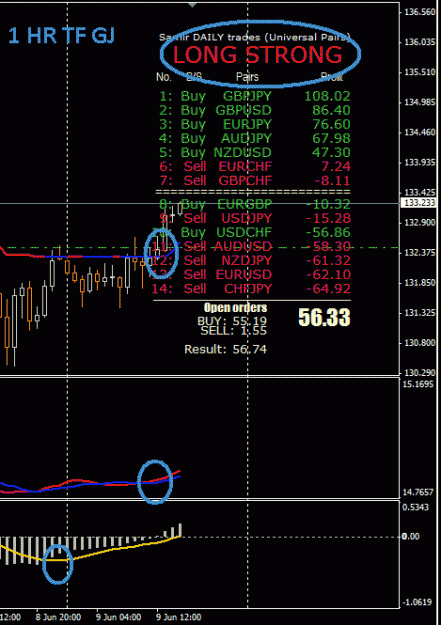Image resolution: width=441 pixels, height=625 pixels.
Task: Click the large 56.33 total value
Action: pos(324,318)
